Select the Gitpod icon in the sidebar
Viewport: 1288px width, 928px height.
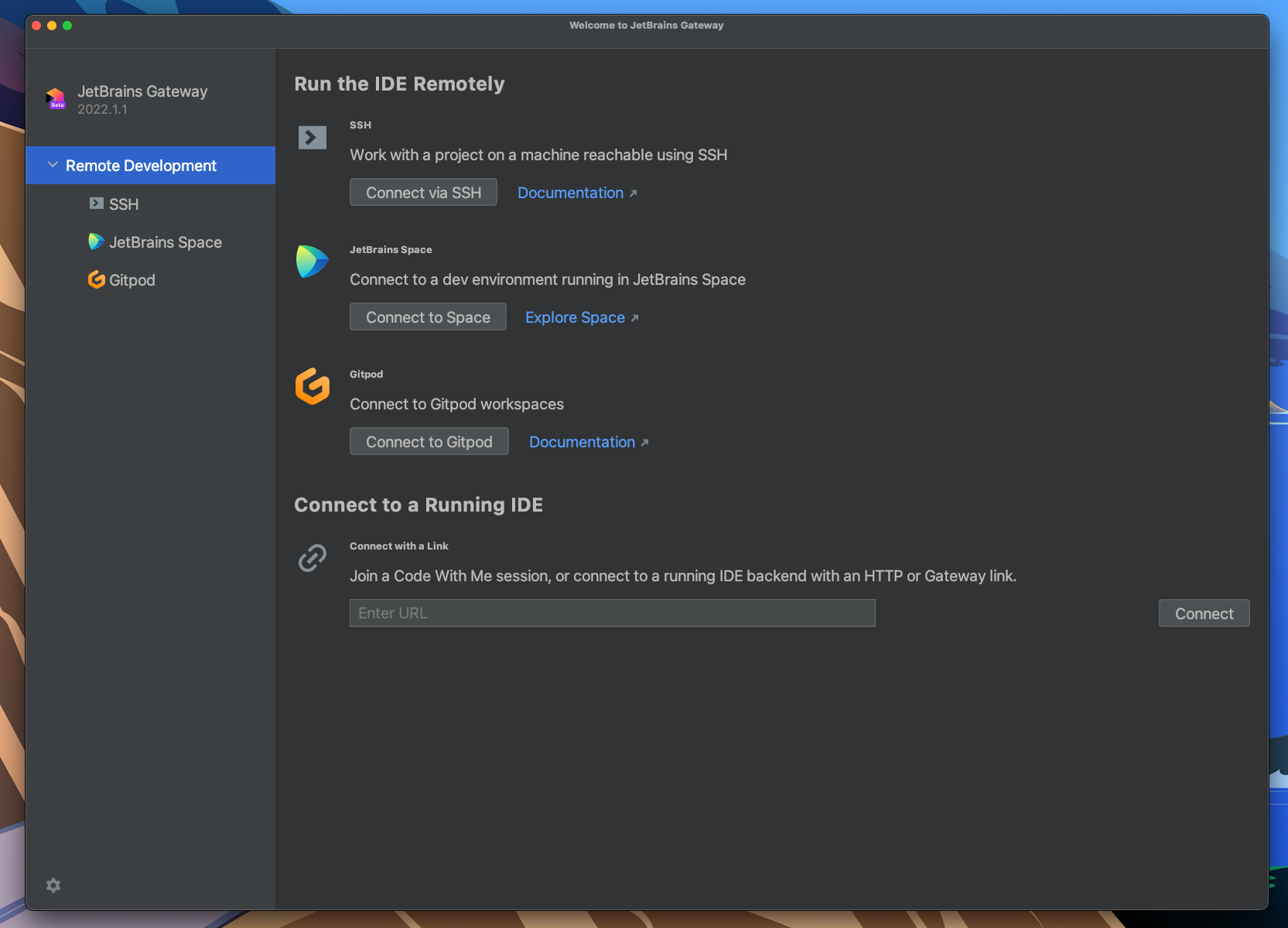[96, 279]
